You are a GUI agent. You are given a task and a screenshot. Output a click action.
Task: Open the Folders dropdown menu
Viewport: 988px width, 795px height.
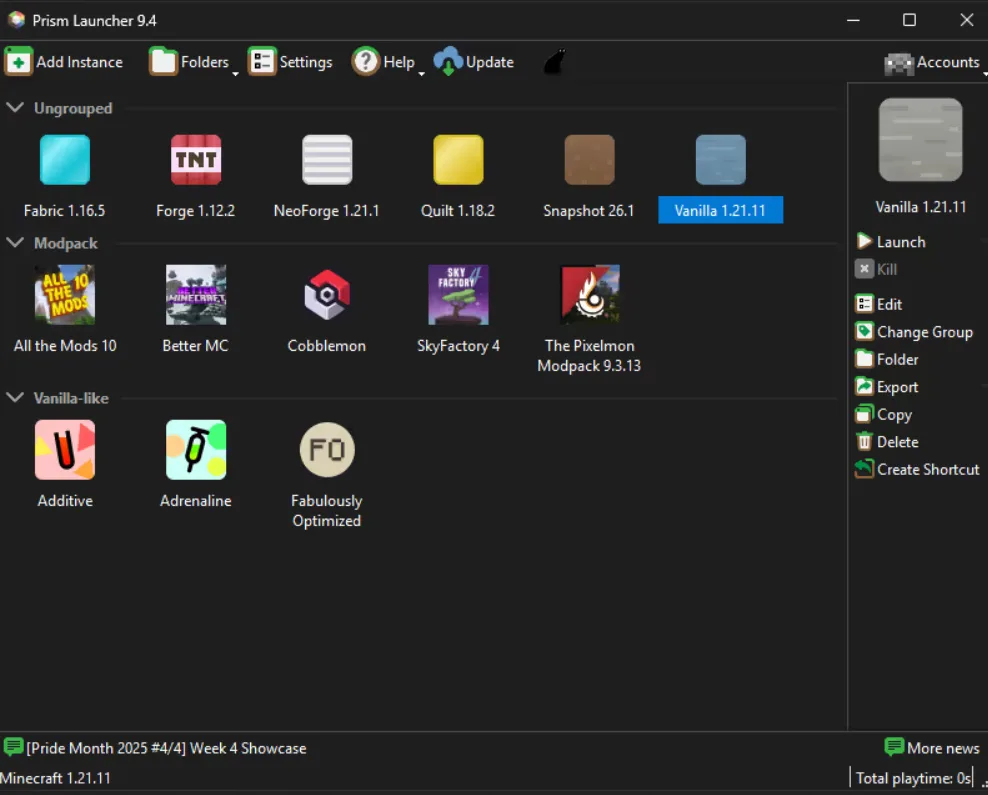tap(193, 62)
